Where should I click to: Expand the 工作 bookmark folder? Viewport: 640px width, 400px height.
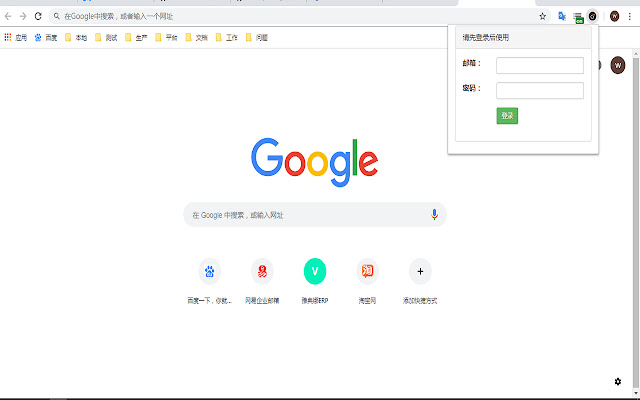[x=227, y=38]
